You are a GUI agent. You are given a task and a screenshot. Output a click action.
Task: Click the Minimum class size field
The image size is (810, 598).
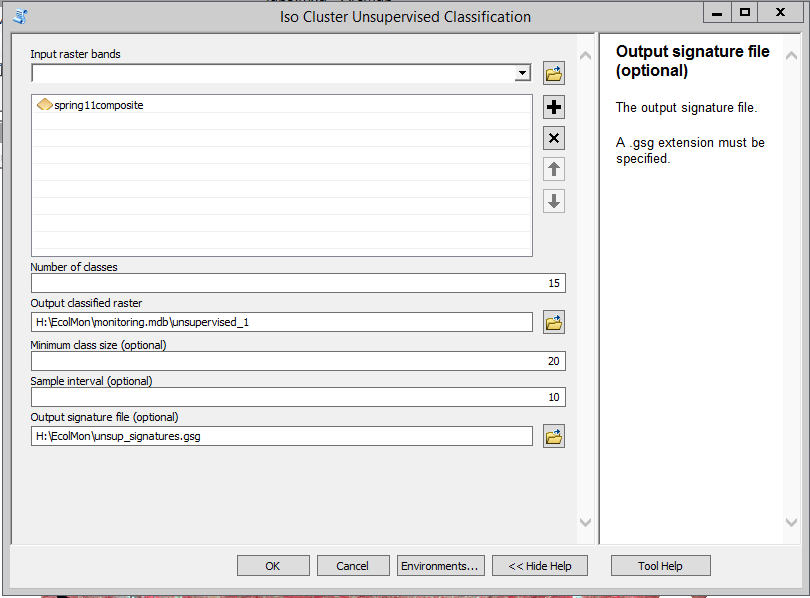(x=298, y=361)
